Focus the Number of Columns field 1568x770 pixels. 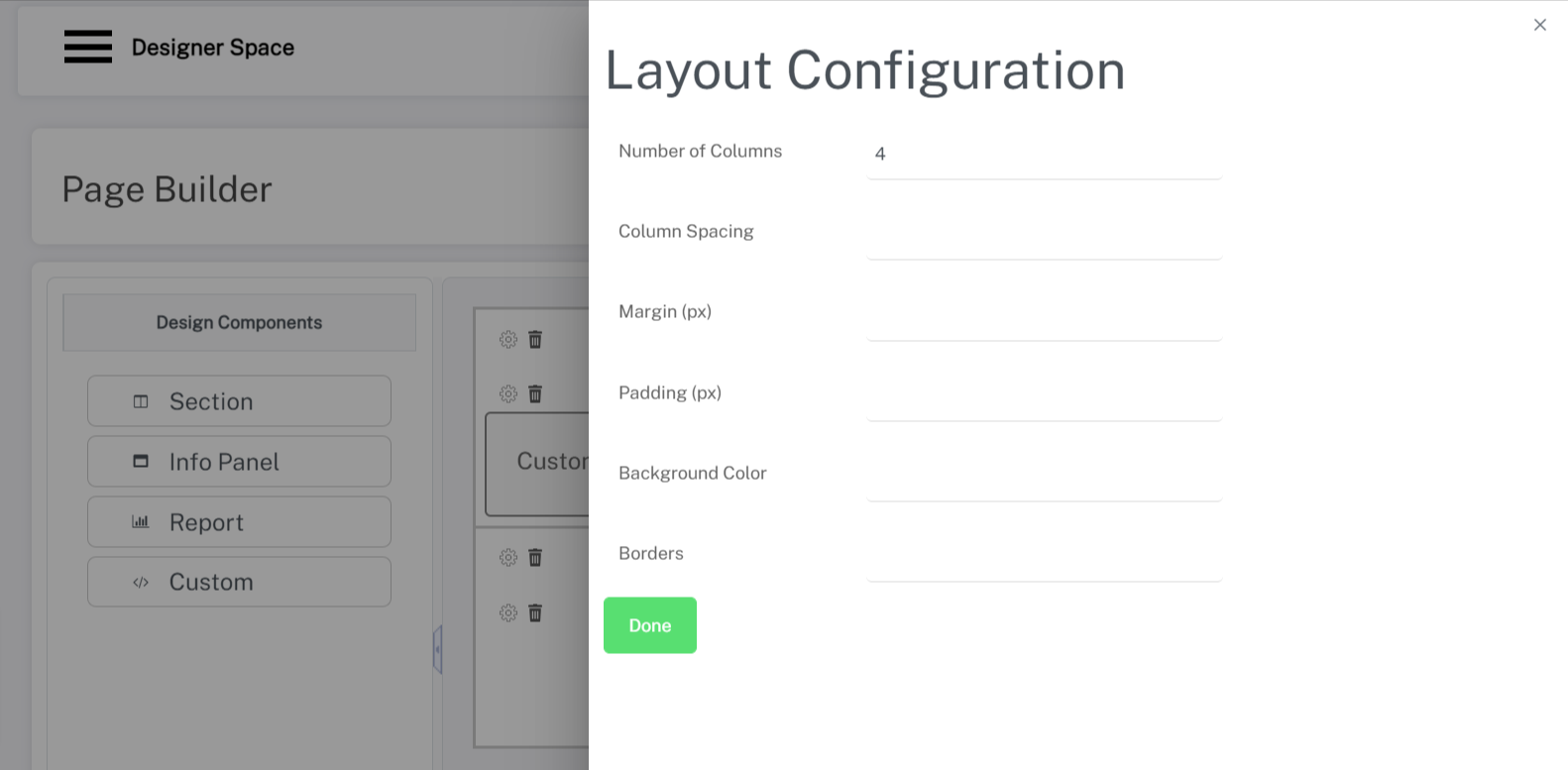click(x=1044, y=154)
